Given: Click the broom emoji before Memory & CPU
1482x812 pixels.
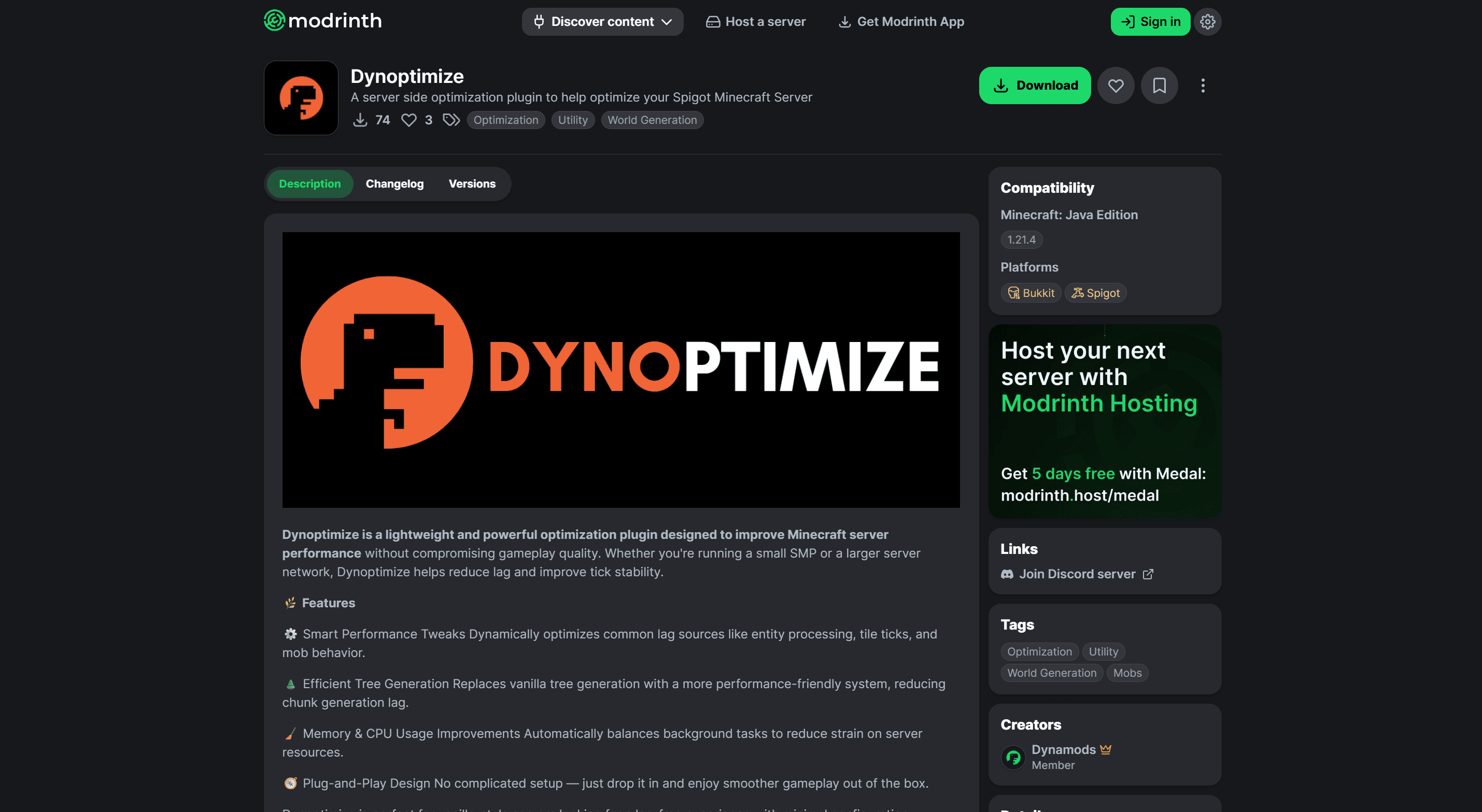Looking at the screenshot, I should coord(290,733).
